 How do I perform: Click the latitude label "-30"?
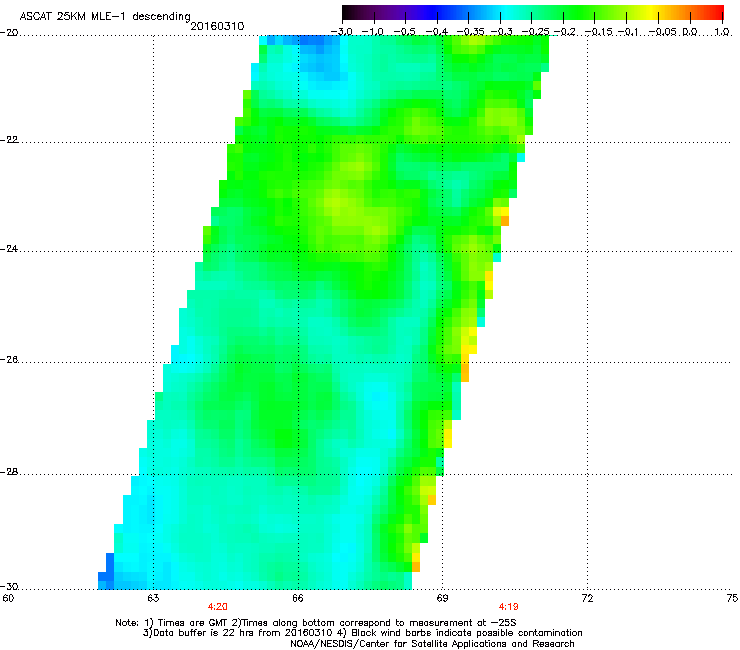point(9,587)
